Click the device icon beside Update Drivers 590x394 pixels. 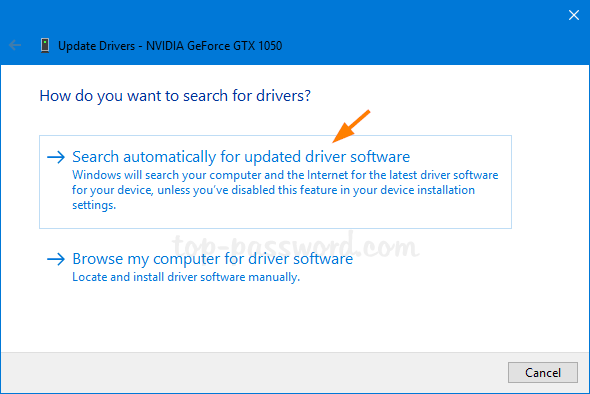45,46
